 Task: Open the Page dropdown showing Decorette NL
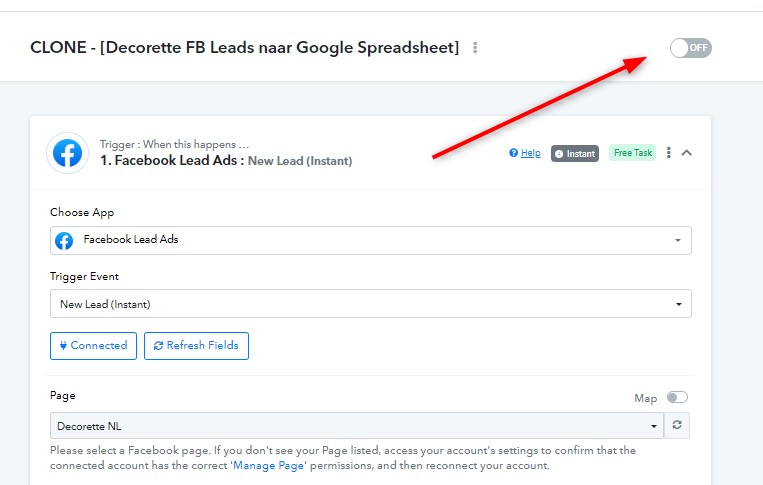coord(357,426)
